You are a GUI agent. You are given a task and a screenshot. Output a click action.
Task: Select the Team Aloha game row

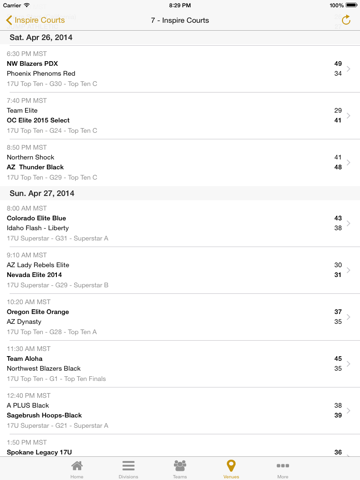[x=180, y=364]
